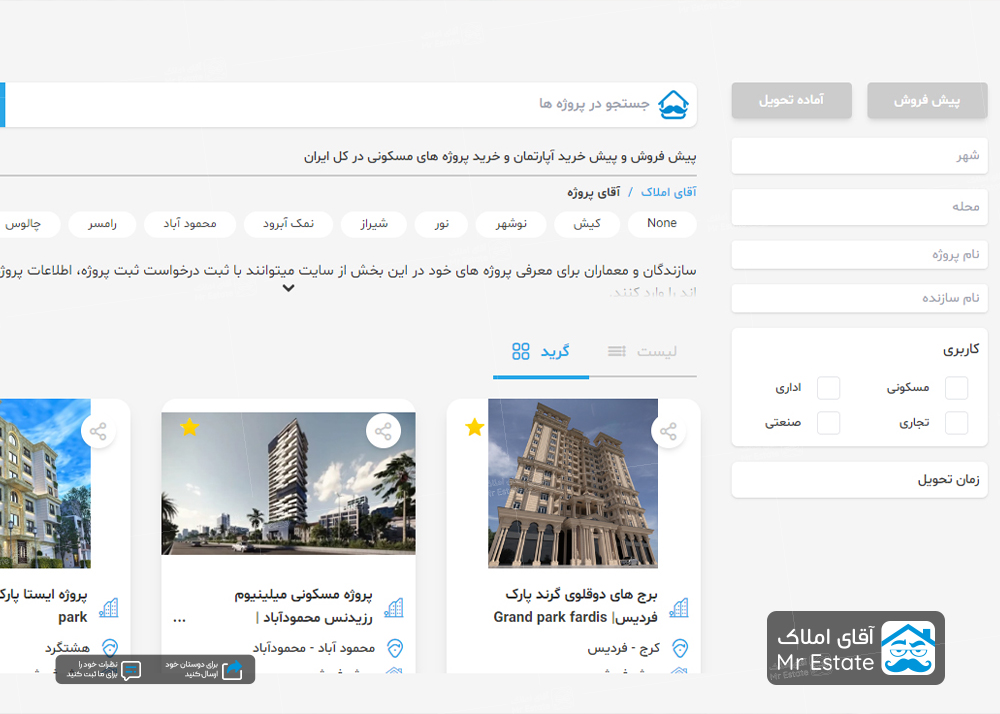This screenshot has height=714, width=1000.
Task: Tick the صنعتی usage checkbox
Action: pos(828,423)
